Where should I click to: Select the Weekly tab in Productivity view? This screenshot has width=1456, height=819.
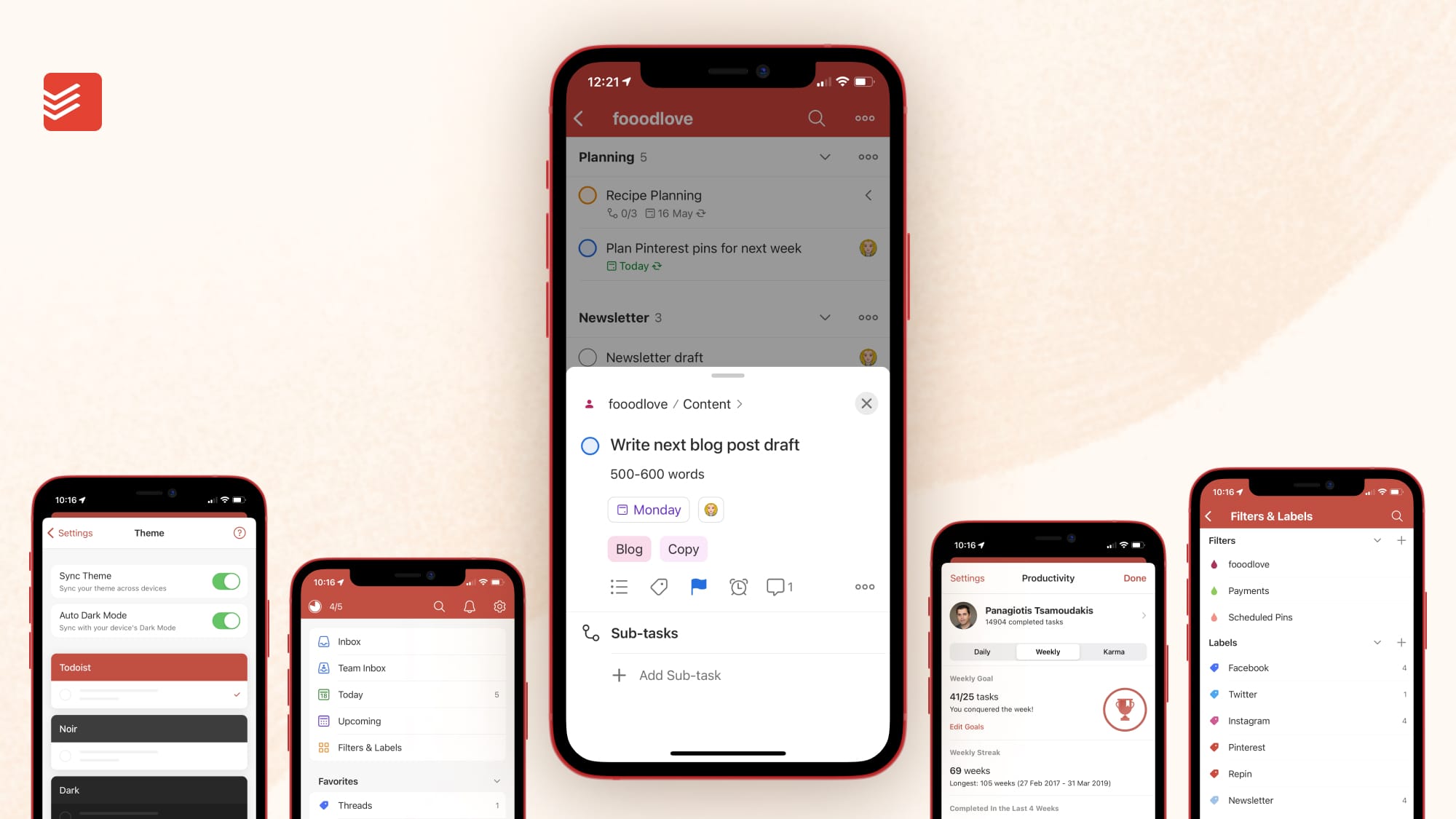point(1048,651)
